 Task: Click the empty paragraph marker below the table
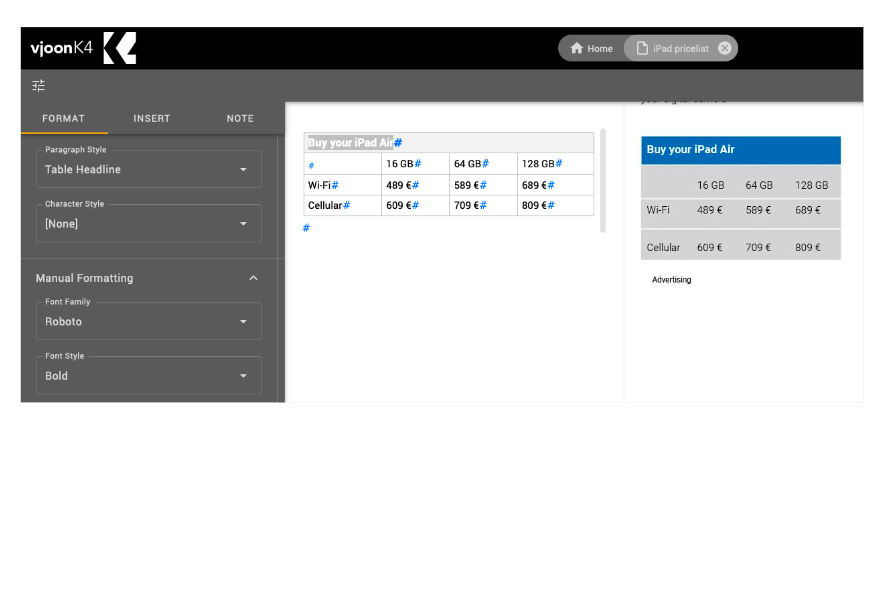pyautogui.click(x=306, y=228)
